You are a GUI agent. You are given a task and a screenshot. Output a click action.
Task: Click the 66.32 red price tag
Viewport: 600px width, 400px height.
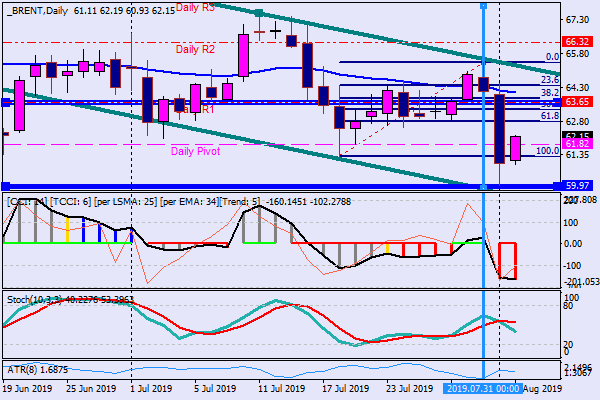coord(579,42)
